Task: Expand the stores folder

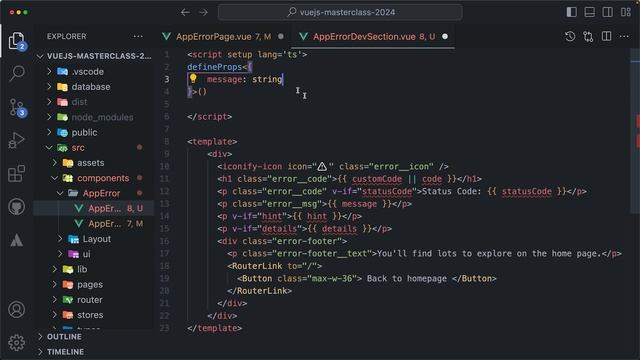Action: click(x=94, y=315)
